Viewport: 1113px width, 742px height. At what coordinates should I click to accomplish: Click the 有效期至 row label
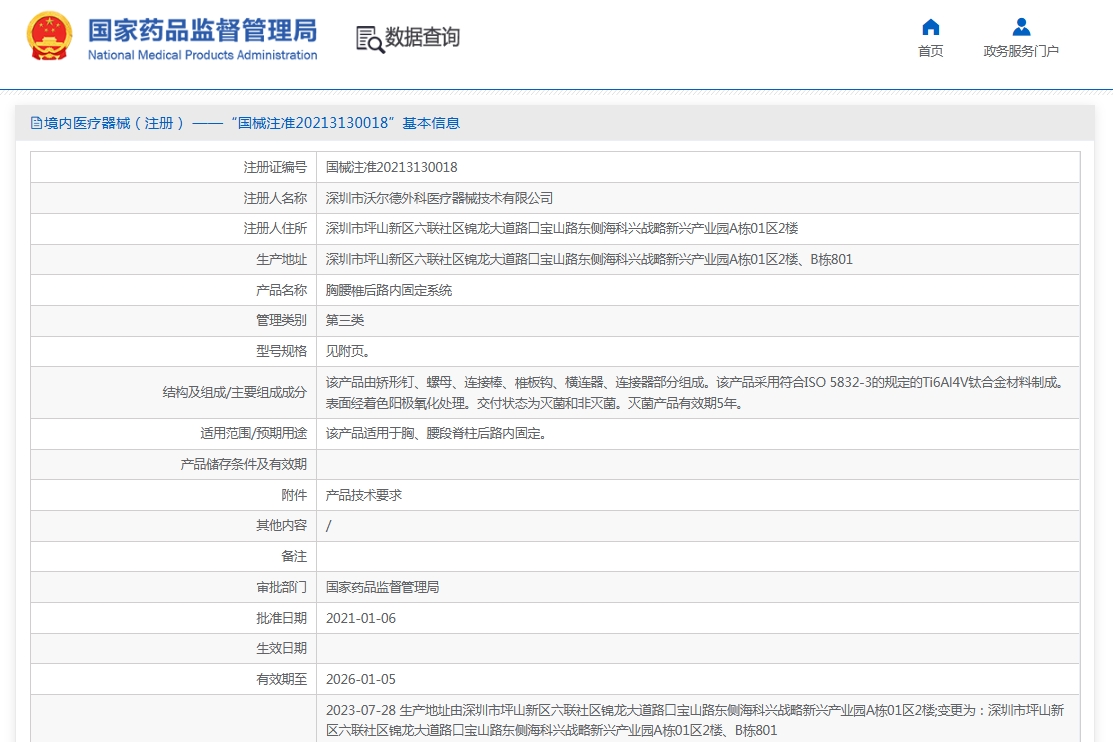pos(282,679)
